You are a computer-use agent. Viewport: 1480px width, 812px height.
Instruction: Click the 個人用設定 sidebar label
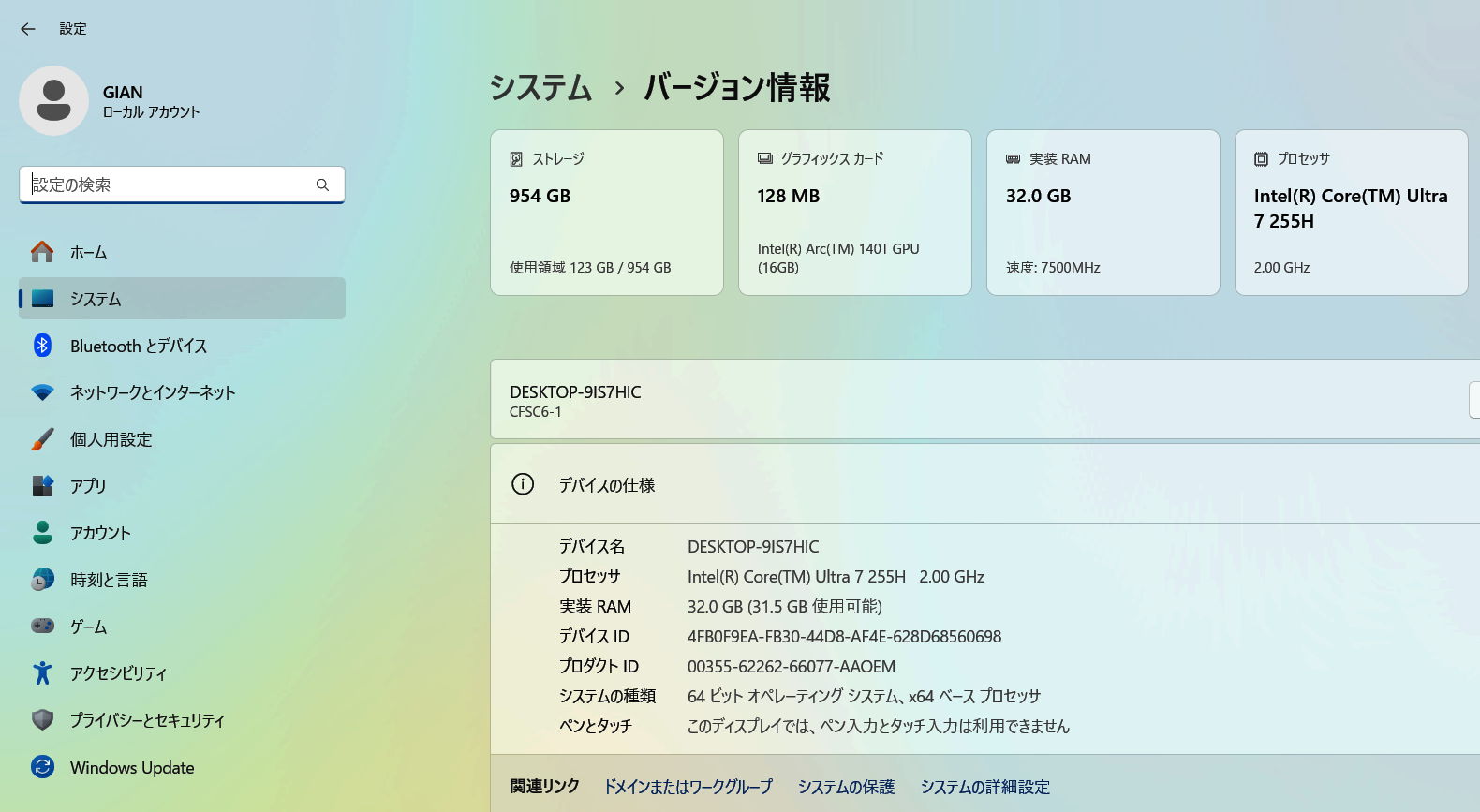[x=111, y=439]
